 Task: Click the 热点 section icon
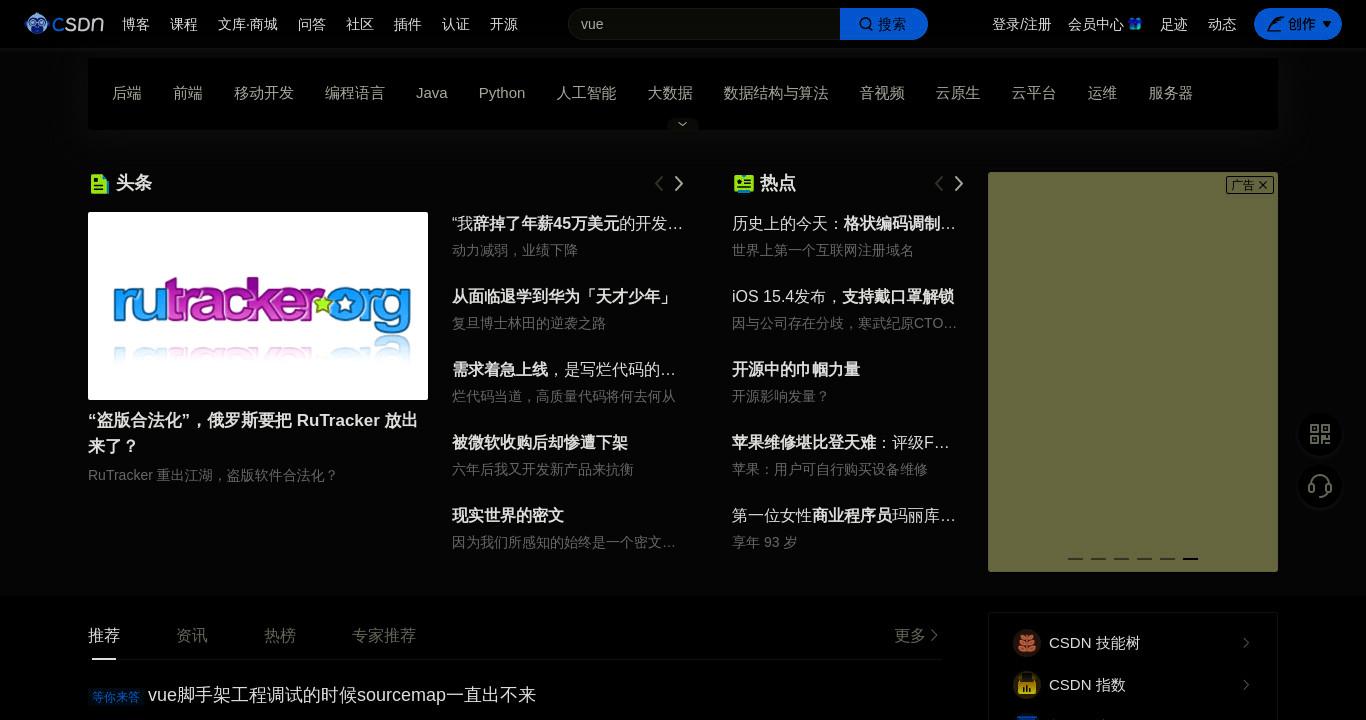coord(743,183)
